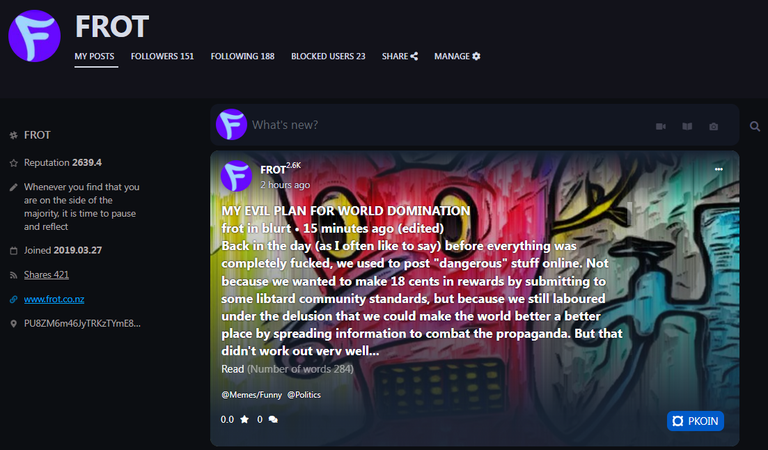Open the three-dots post options menu
This screenshot has height=450, width=768.
click(x=719, y=169)
